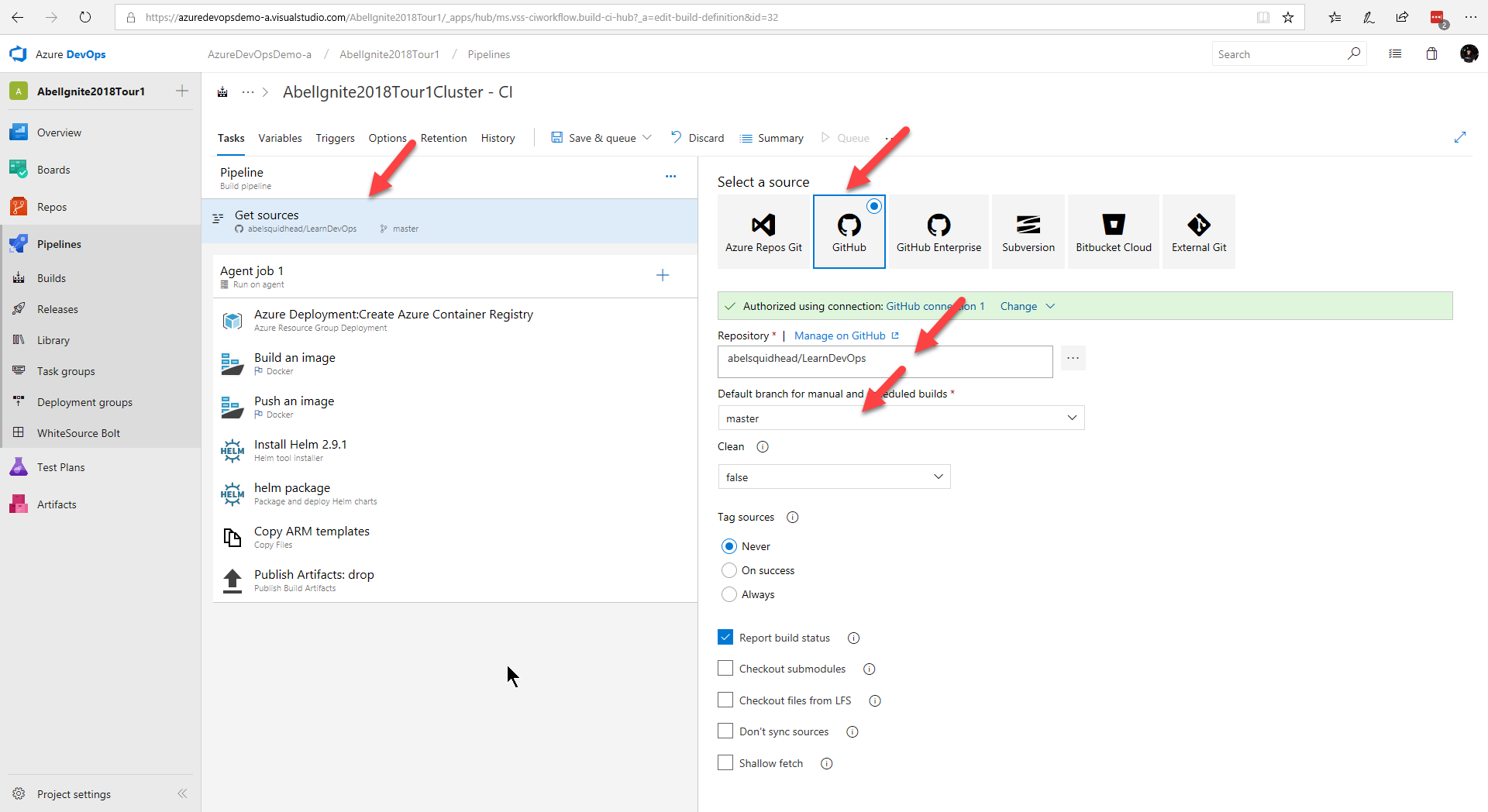
Task: Select External Git as source
Action: click(1199, 232)
